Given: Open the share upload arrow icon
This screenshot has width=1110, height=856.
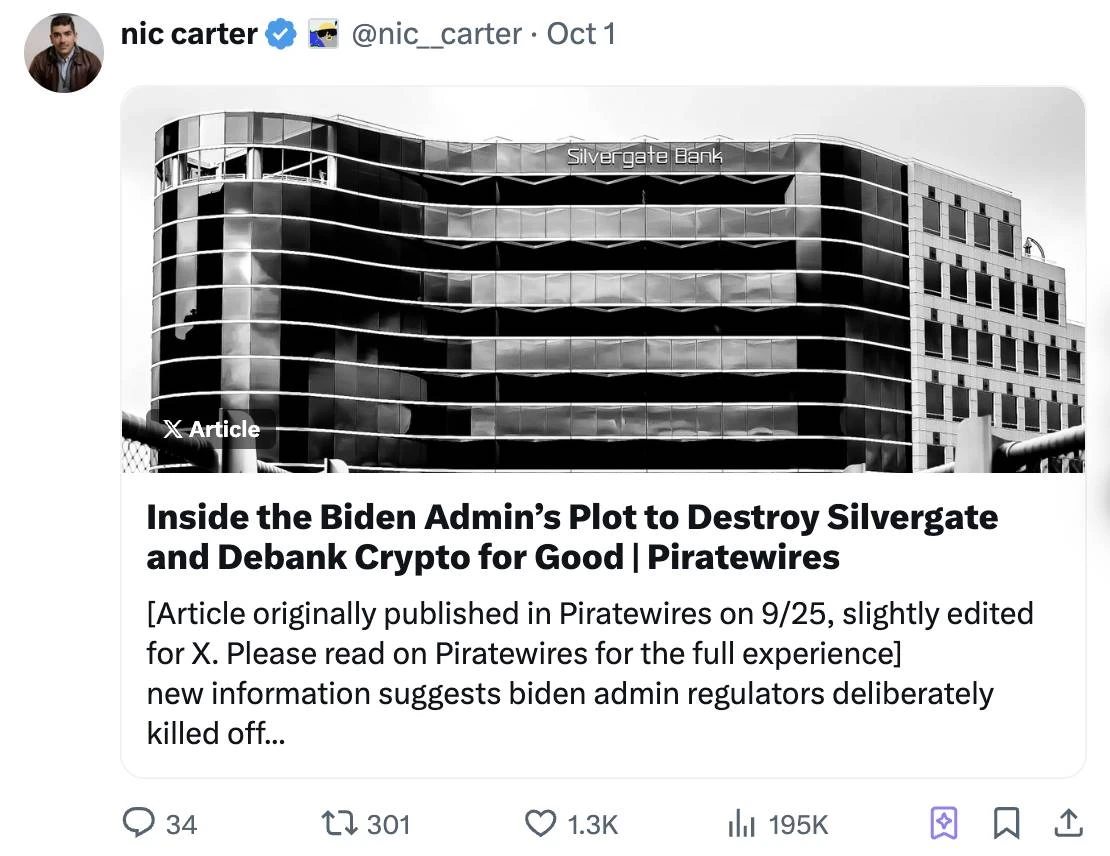Looking at the screenshot, I should [1068, 823].
